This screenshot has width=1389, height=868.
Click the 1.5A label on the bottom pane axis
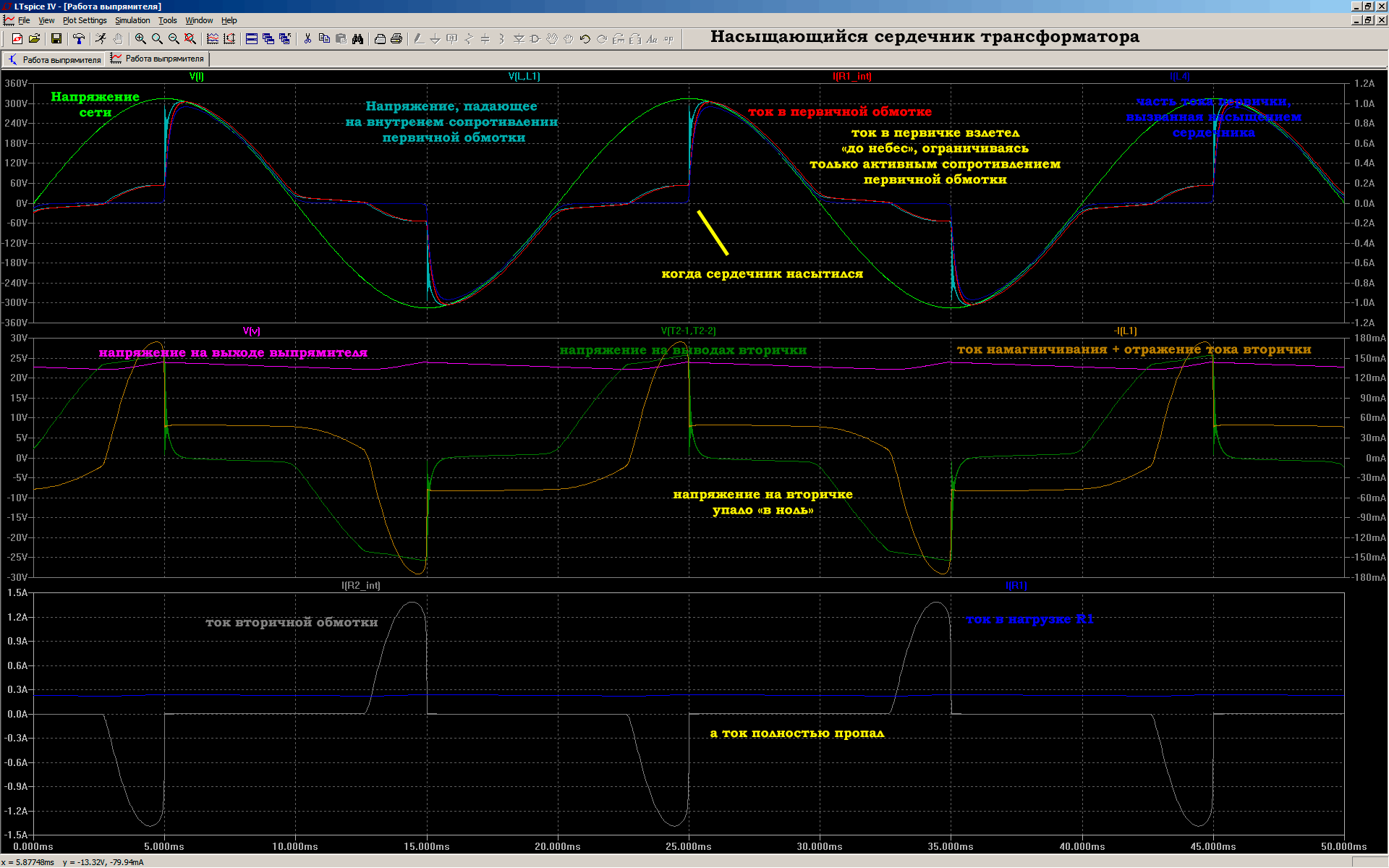tap(17, 592)
